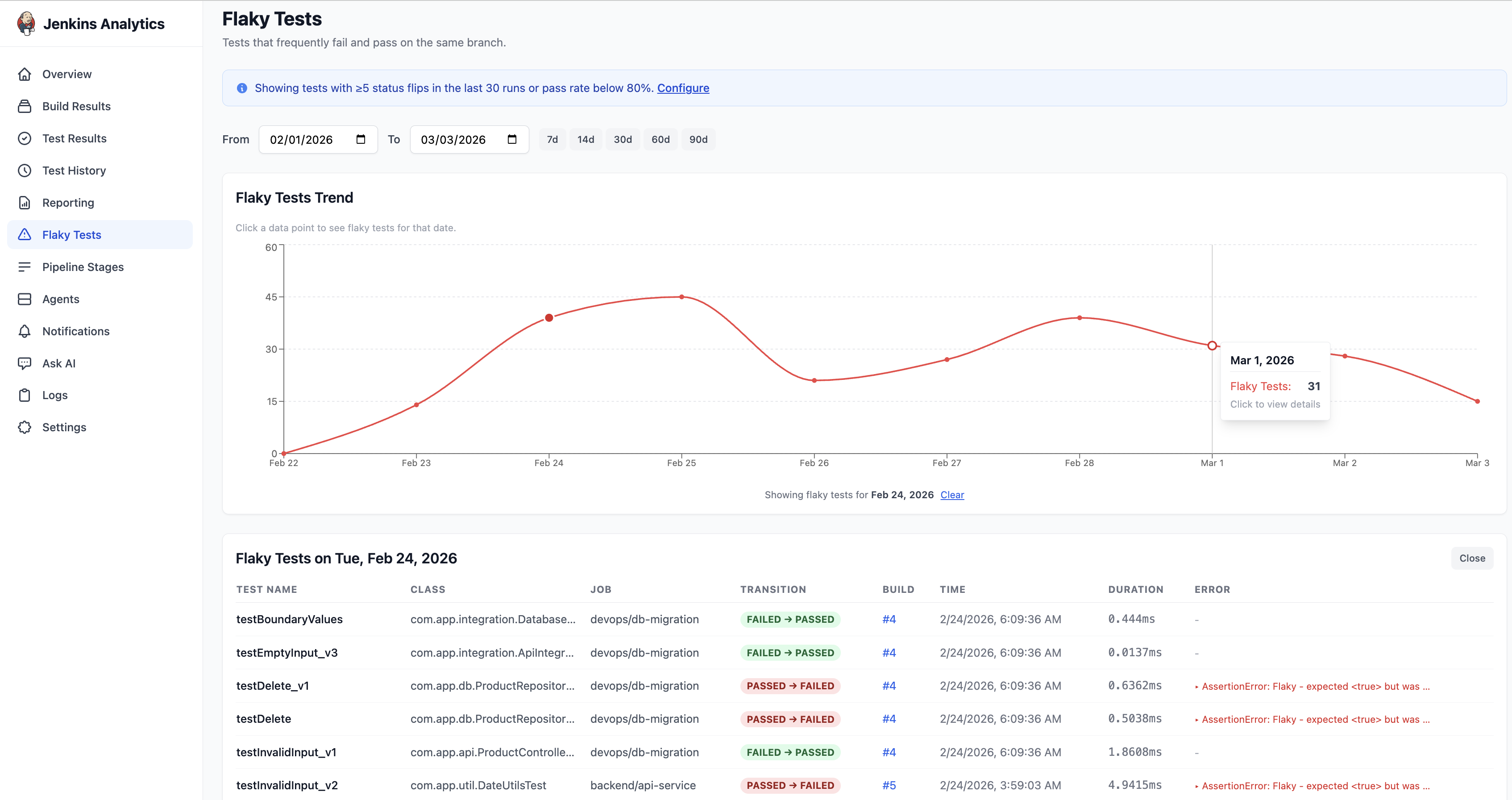Open Settings using the gear icon
The width and height of the screenshot is (1512, 800).
25,427
